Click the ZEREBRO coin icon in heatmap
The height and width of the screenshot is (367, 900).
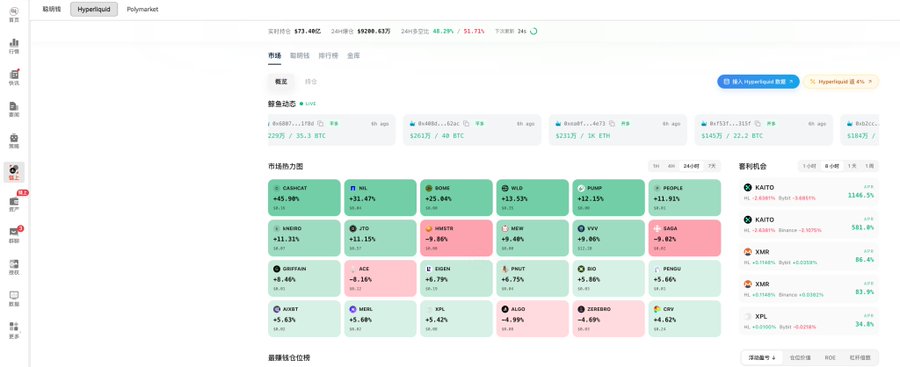click(x=581, y=309)
